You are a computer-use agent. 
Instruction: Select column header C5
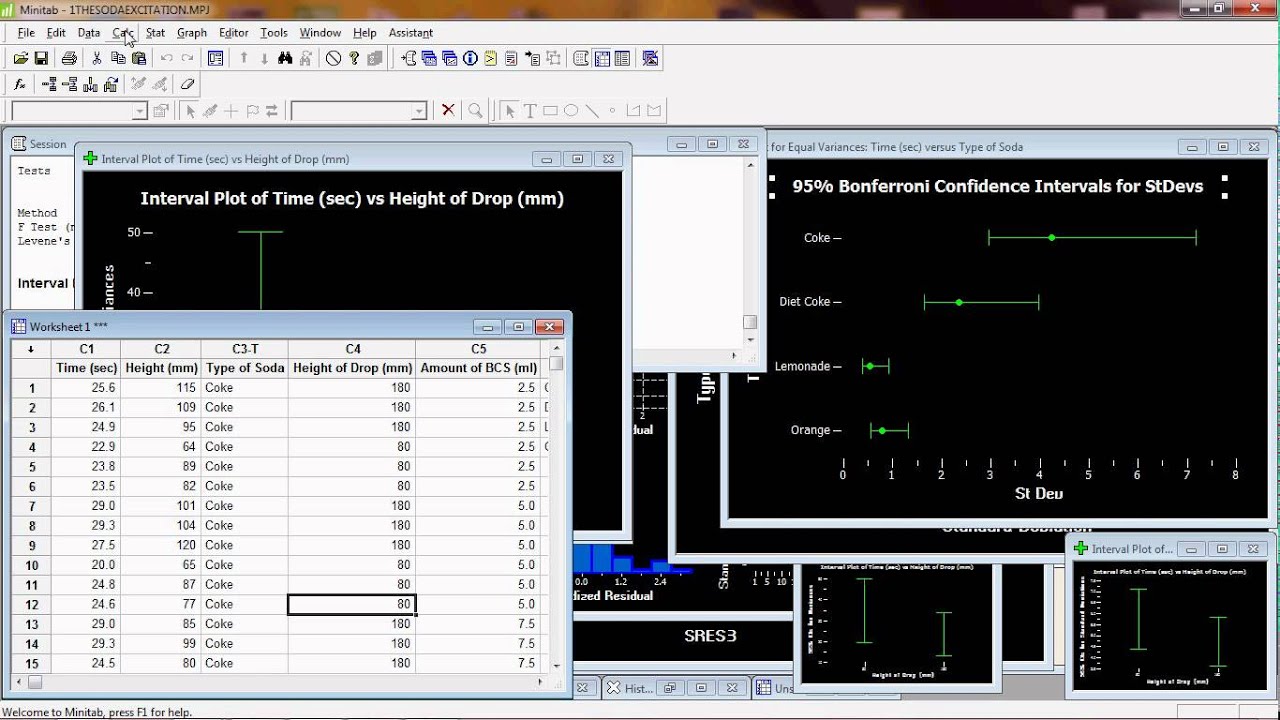click(478, 349)
